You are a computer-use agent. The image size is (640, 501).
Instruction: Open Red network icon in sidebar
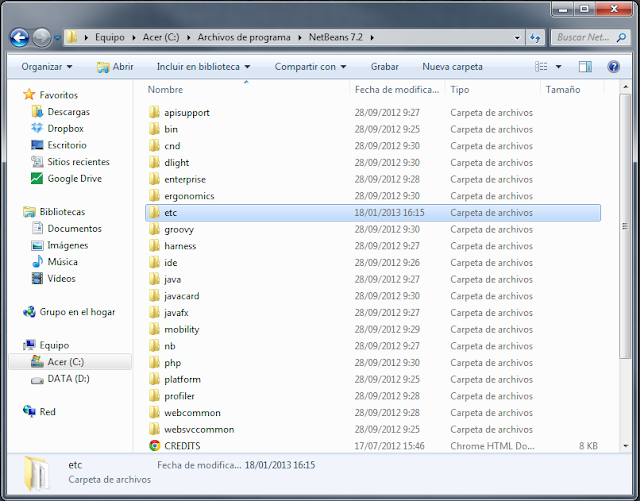[29, 412]
